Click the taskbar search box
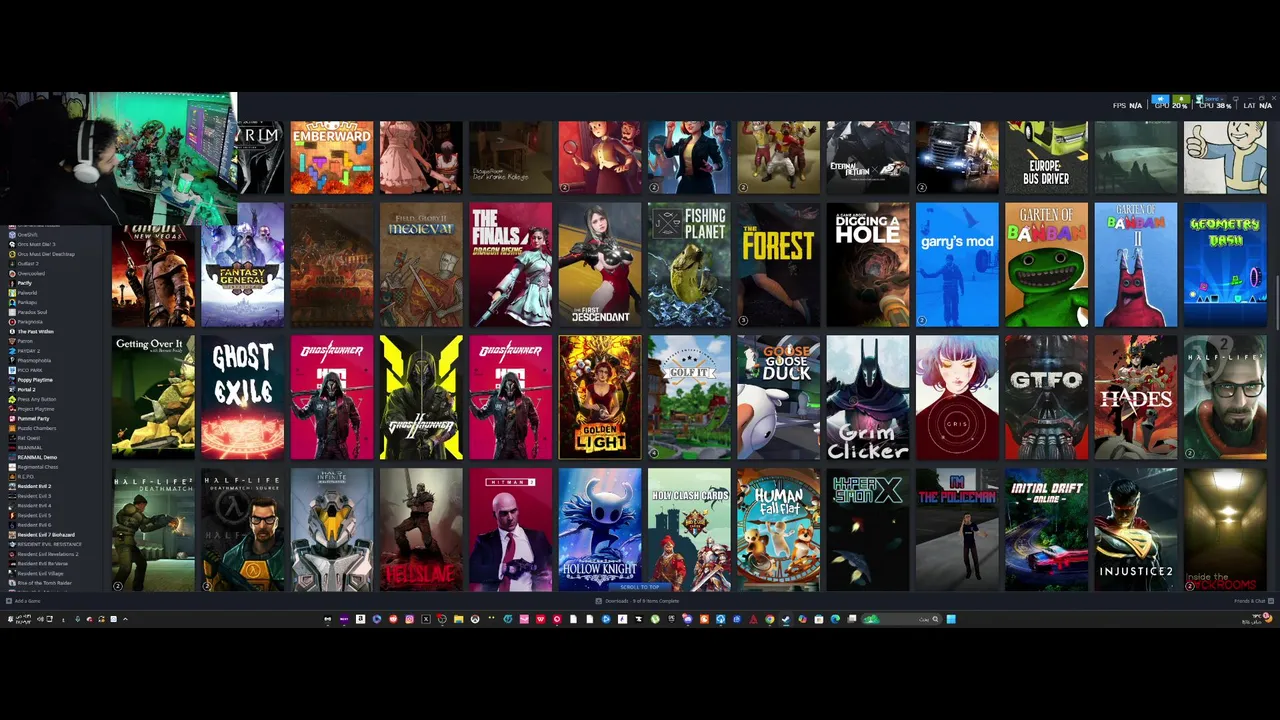 [x=901, y=619]
